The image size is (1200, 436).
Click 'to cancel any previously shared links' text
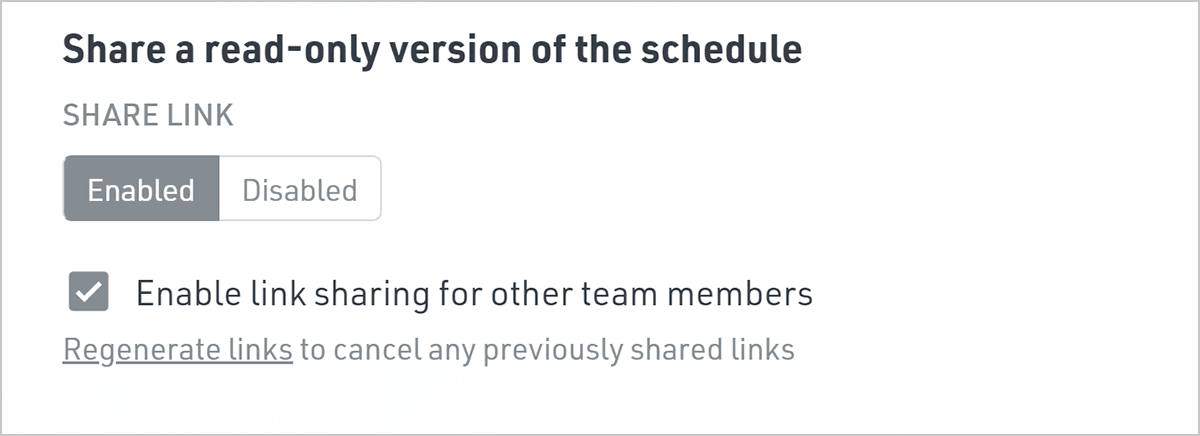click(547, 350)
